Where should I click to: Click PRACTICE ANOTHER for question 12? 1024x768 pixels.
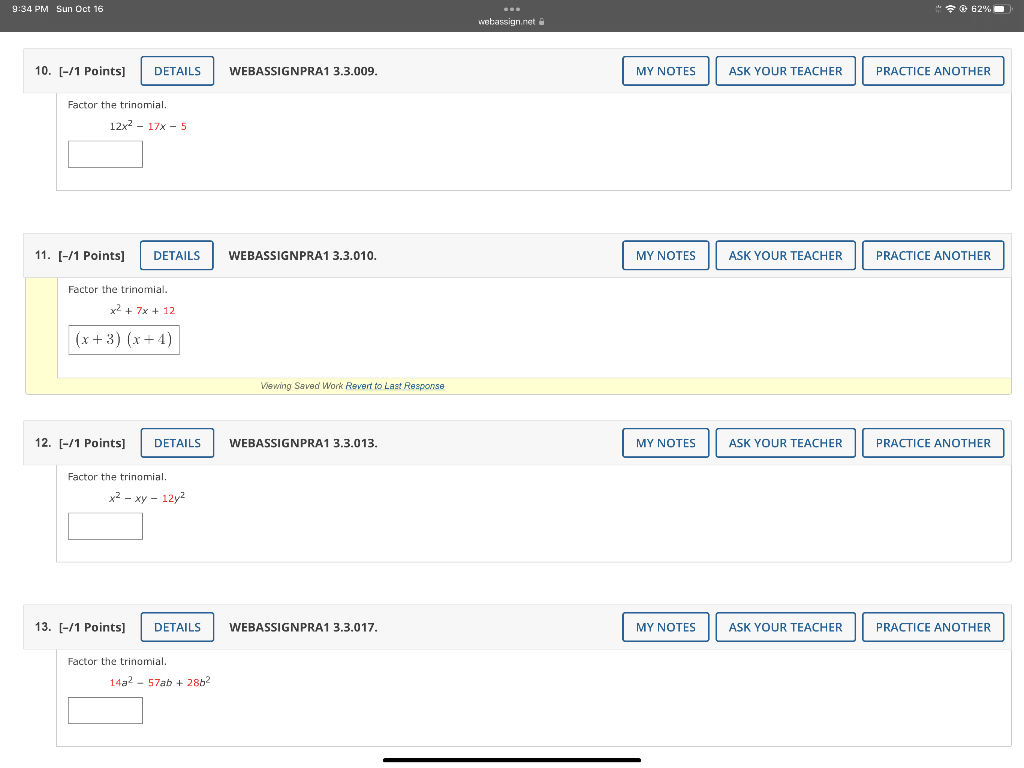932,442
